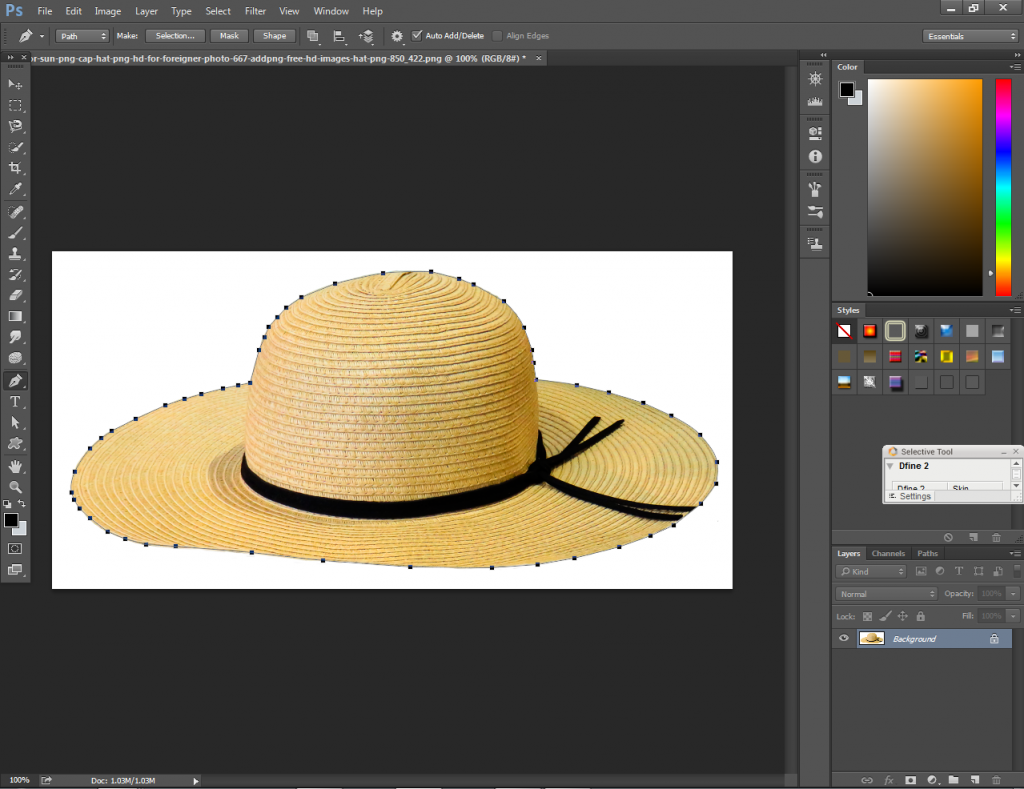
Task: Select the Dodge tool
Action: [15, 358]
